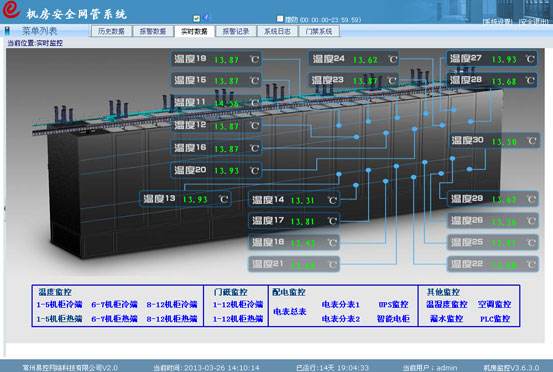Collapse the left sidebar splitter handle

point(5,209)
